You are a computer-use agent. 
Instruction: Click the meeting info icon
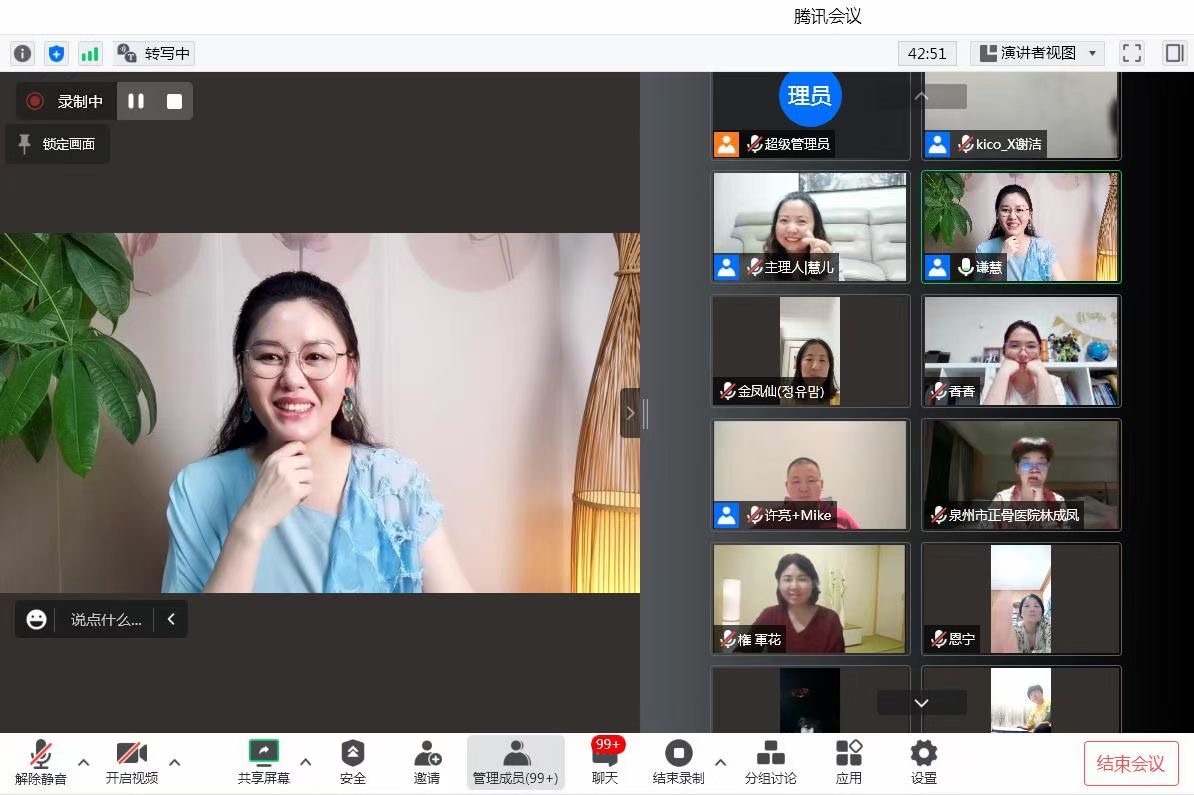click(22, 53)
